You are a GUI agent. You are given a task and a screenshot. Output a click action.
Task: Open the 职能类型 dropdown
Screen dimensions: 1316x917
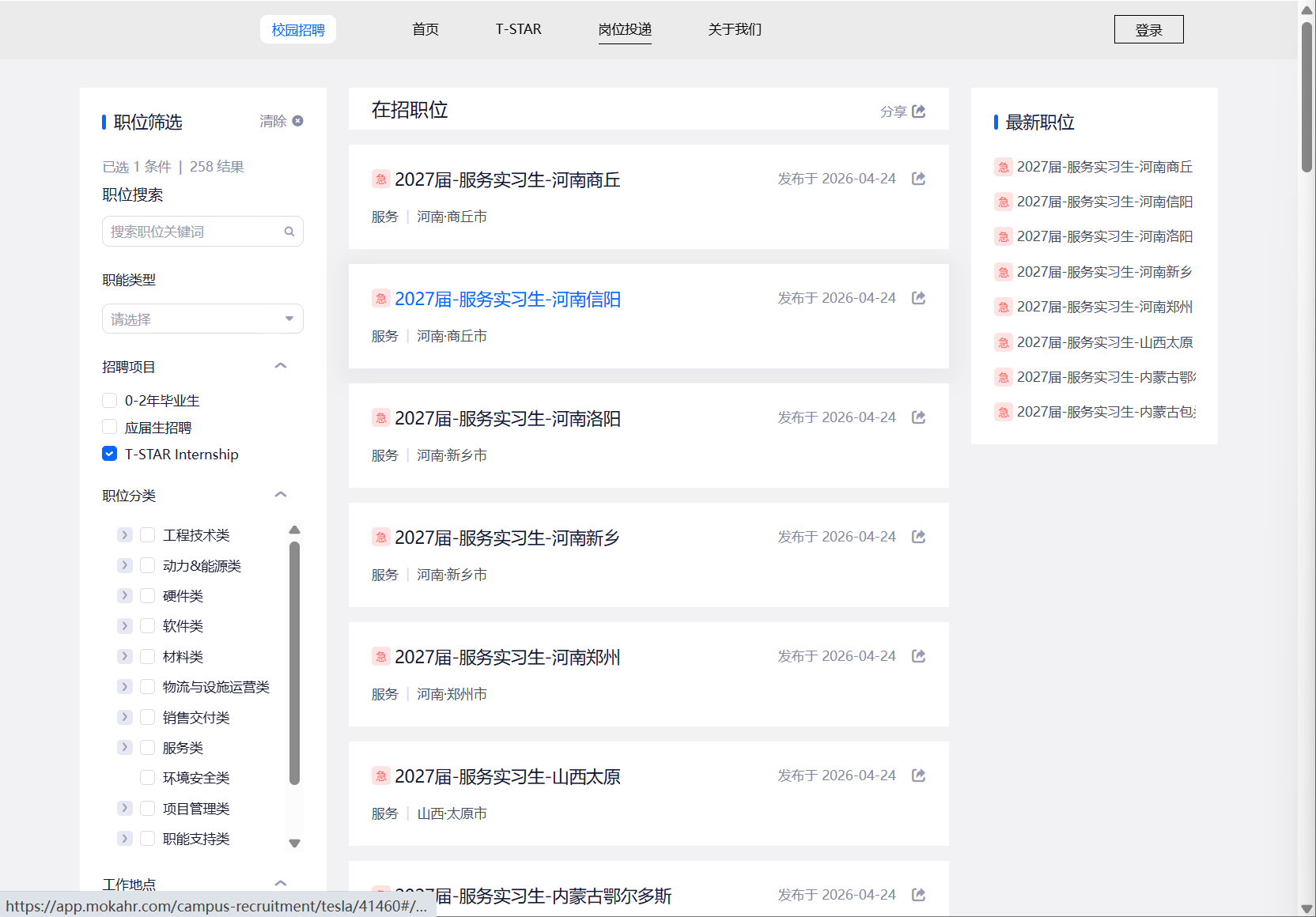pos(202,319)
